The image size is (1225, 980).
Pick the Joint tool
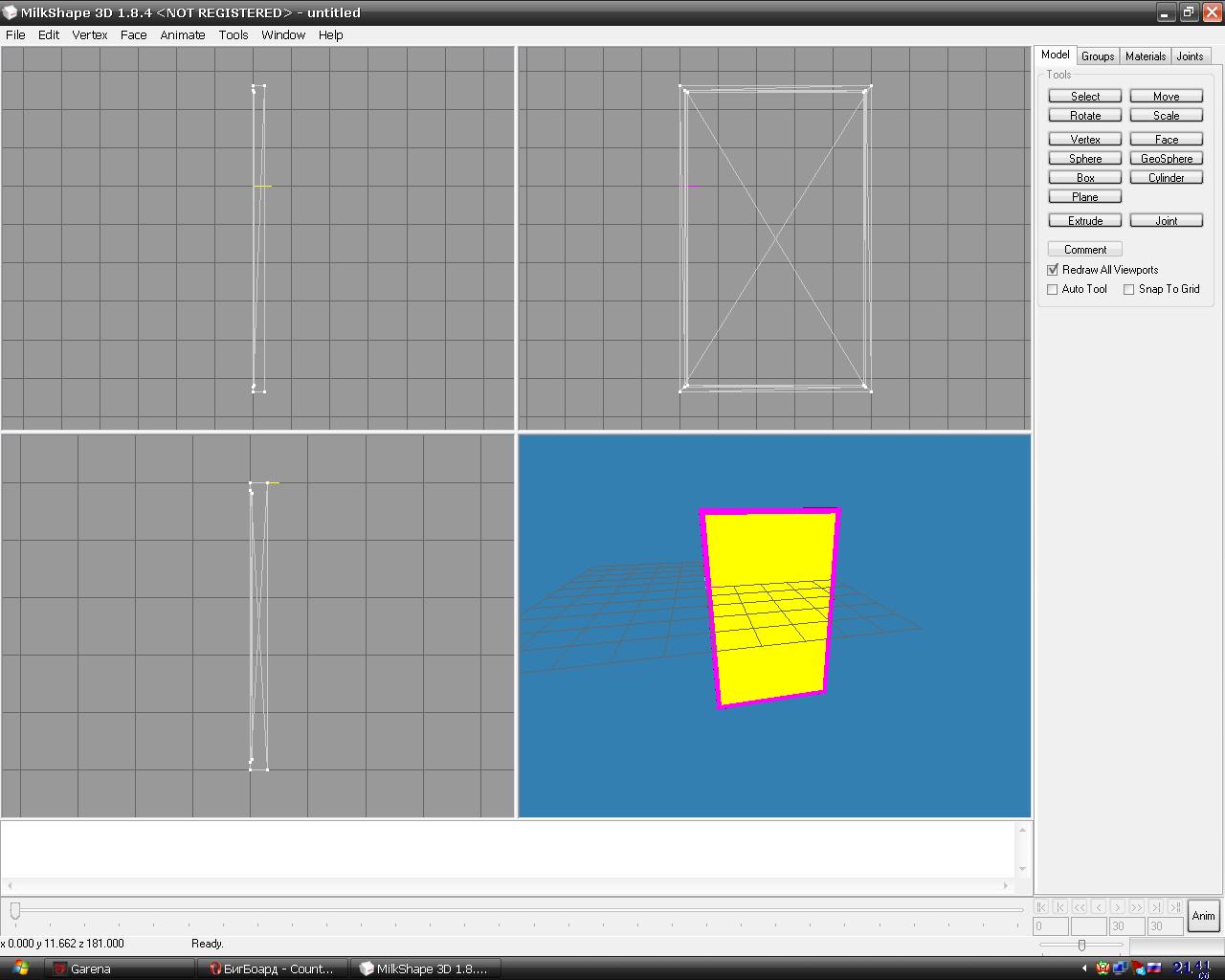pyautogui.click(x=1167, y=221)
